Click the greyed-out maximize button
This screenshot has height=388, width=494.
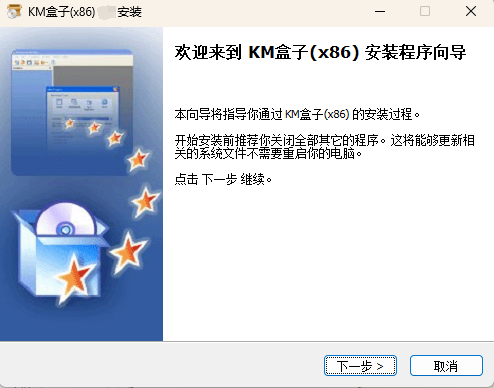pos(425,12)
